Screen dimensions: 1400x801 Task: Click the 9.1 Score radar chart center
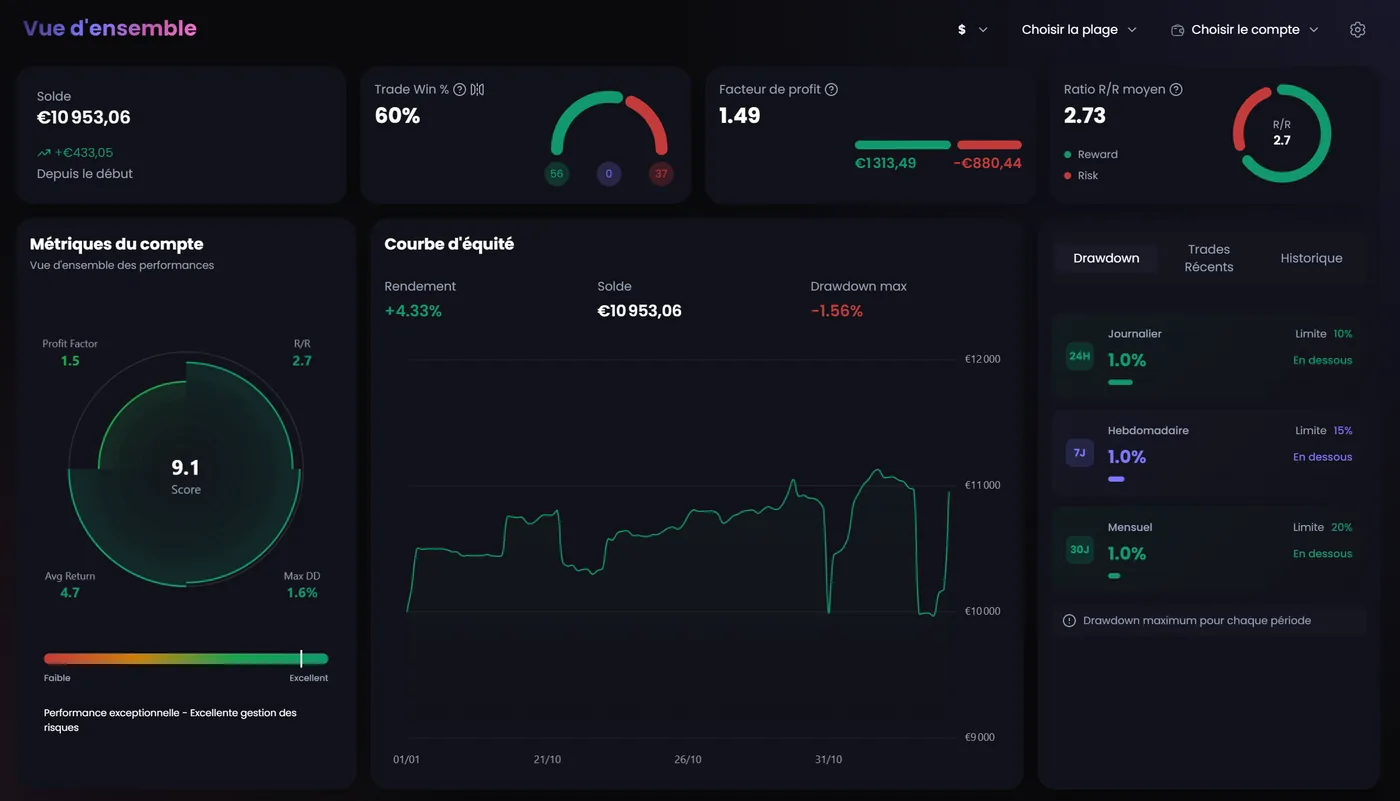(x=186, y=470)
